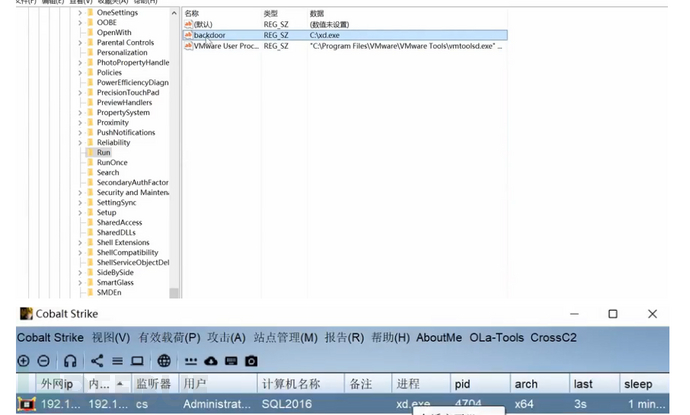The image size is (690, 415).
Task: Select the VMware User Proc... entry name
Action: click(226, 46)
